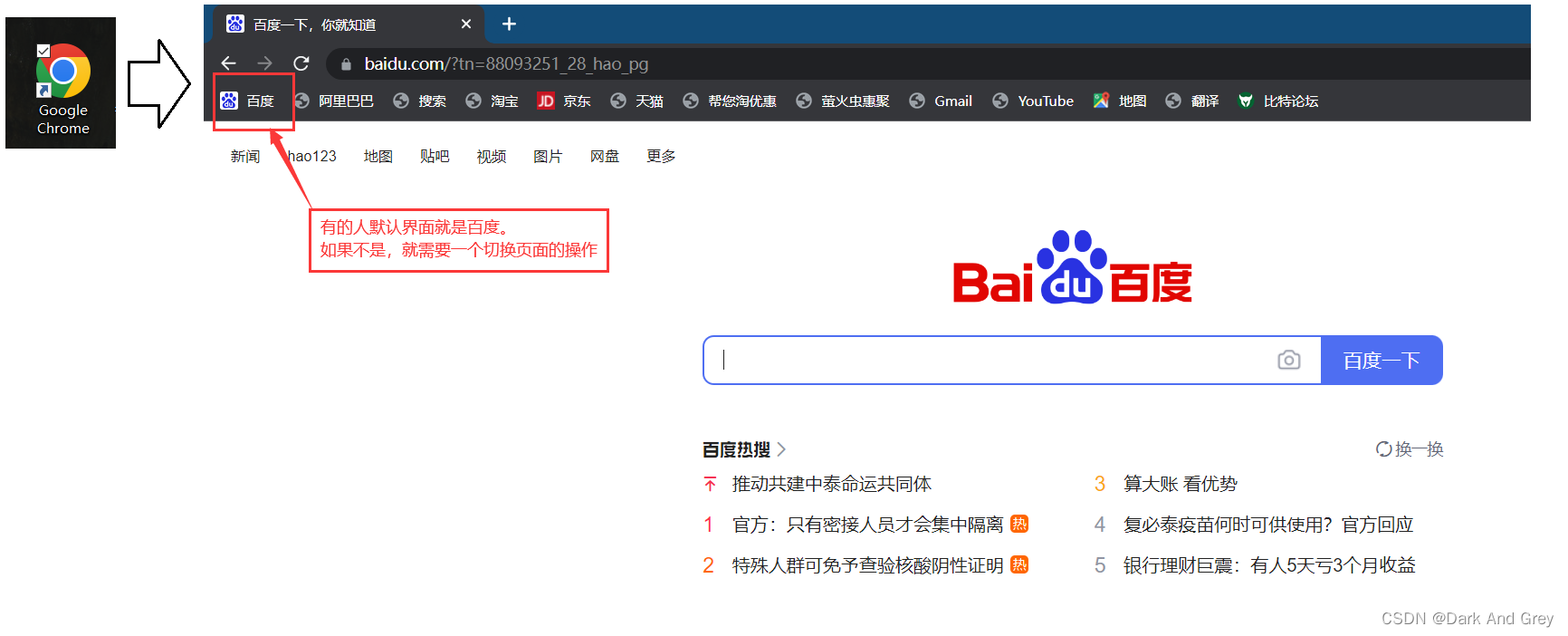1568x636 pixels.
Task: Open the Gmail bookmark
Action: pyautogui.click(x=941, y=101)
